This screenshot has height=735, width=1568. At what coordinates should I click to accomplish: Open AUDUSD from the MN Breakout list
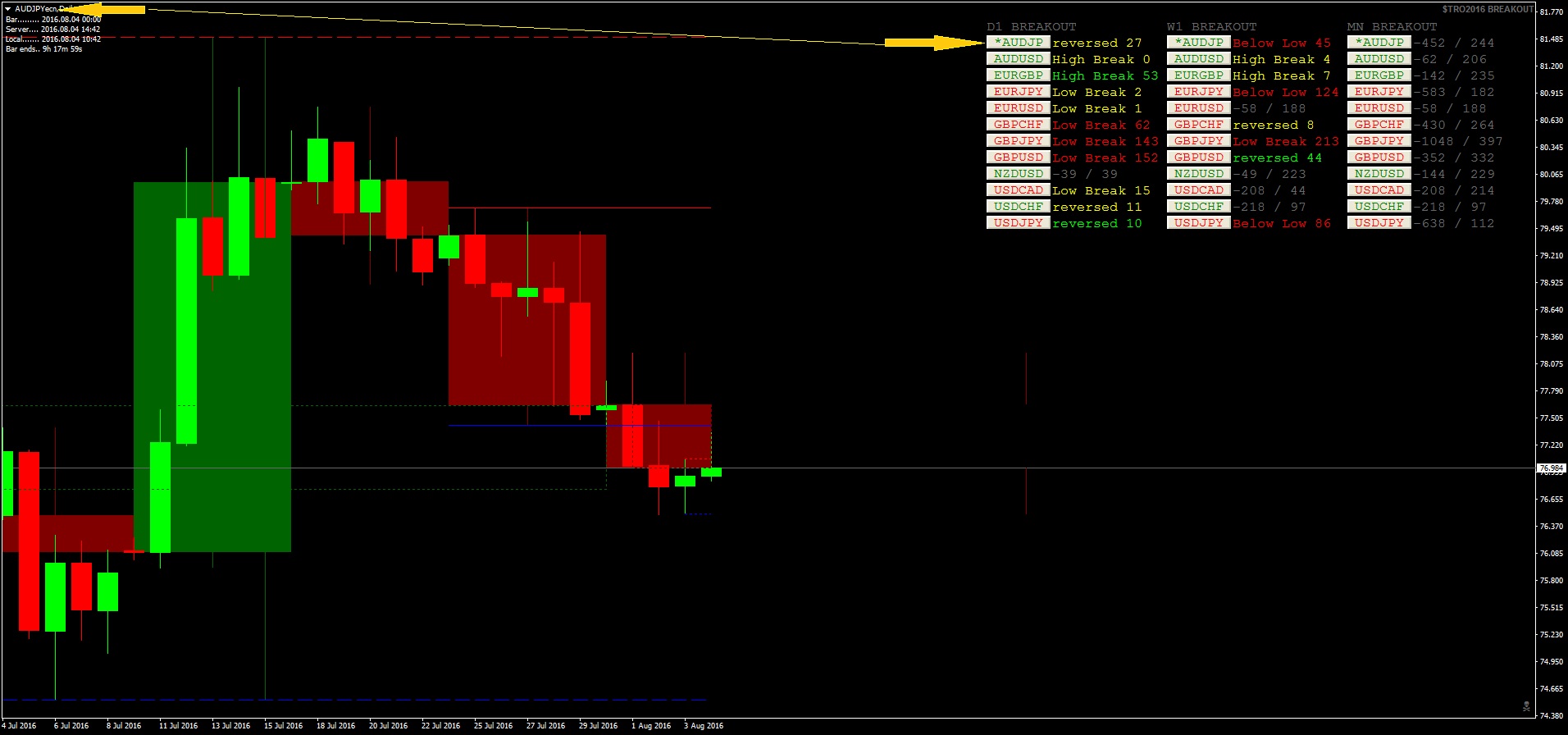1379,59
